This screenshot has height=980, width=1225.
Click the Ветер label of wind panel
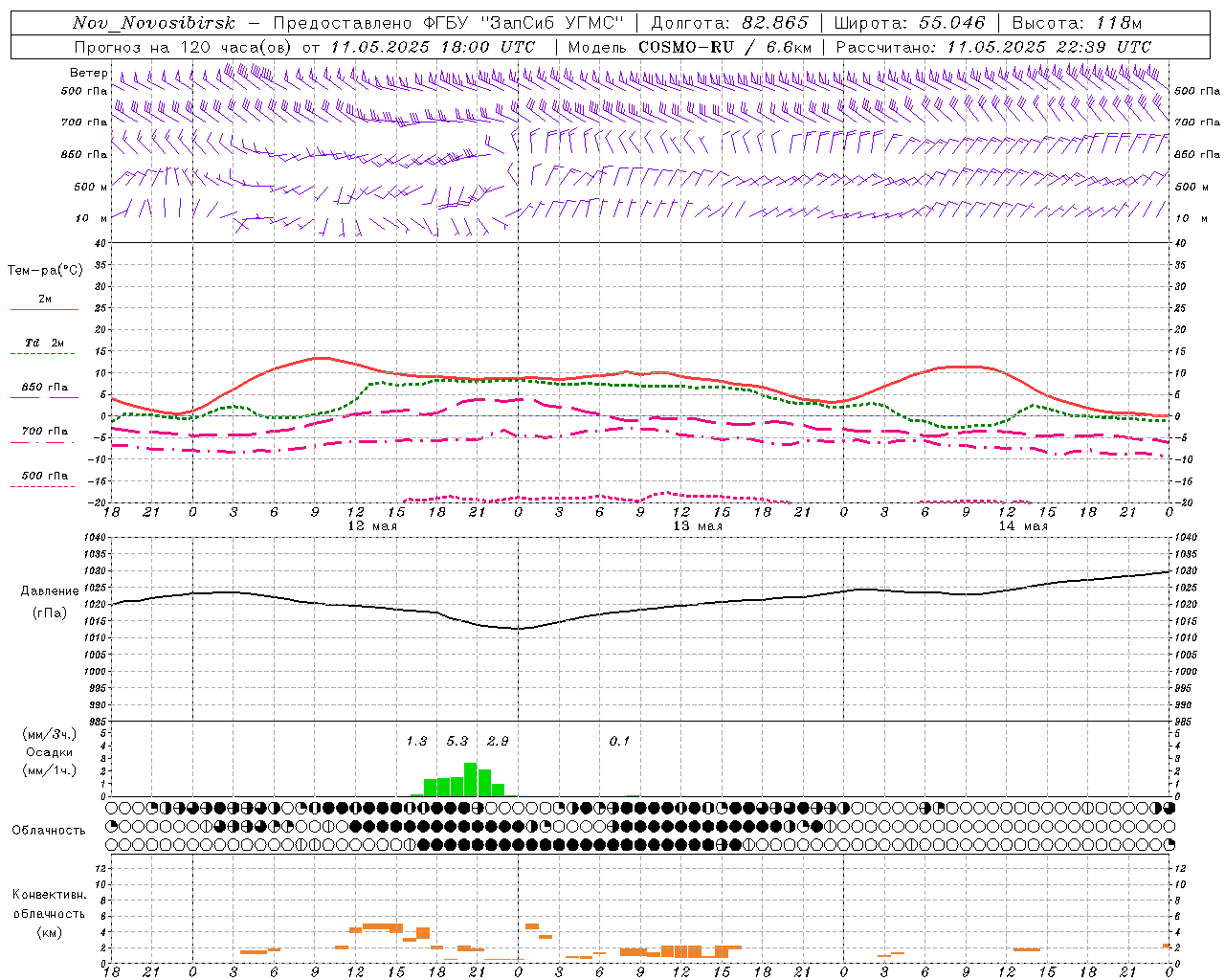(88, 73)
